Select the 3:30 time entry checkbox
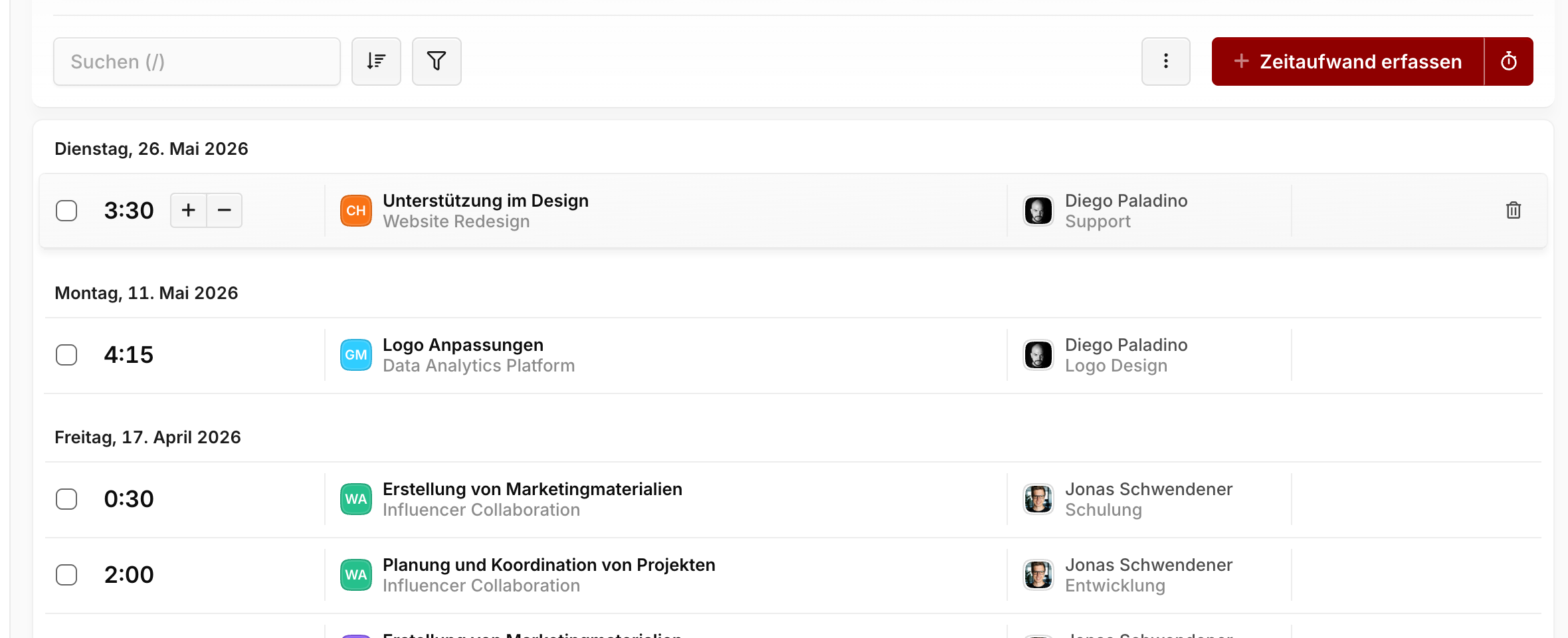 [66, 211]
